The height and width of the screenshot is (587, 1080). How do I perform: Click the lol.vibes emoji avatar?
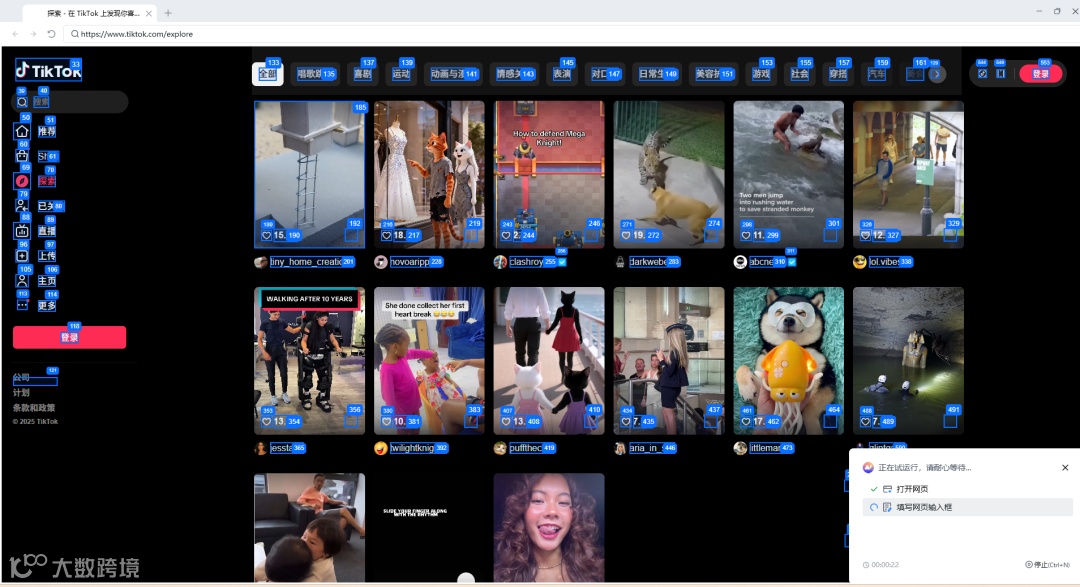pos(860,262)
